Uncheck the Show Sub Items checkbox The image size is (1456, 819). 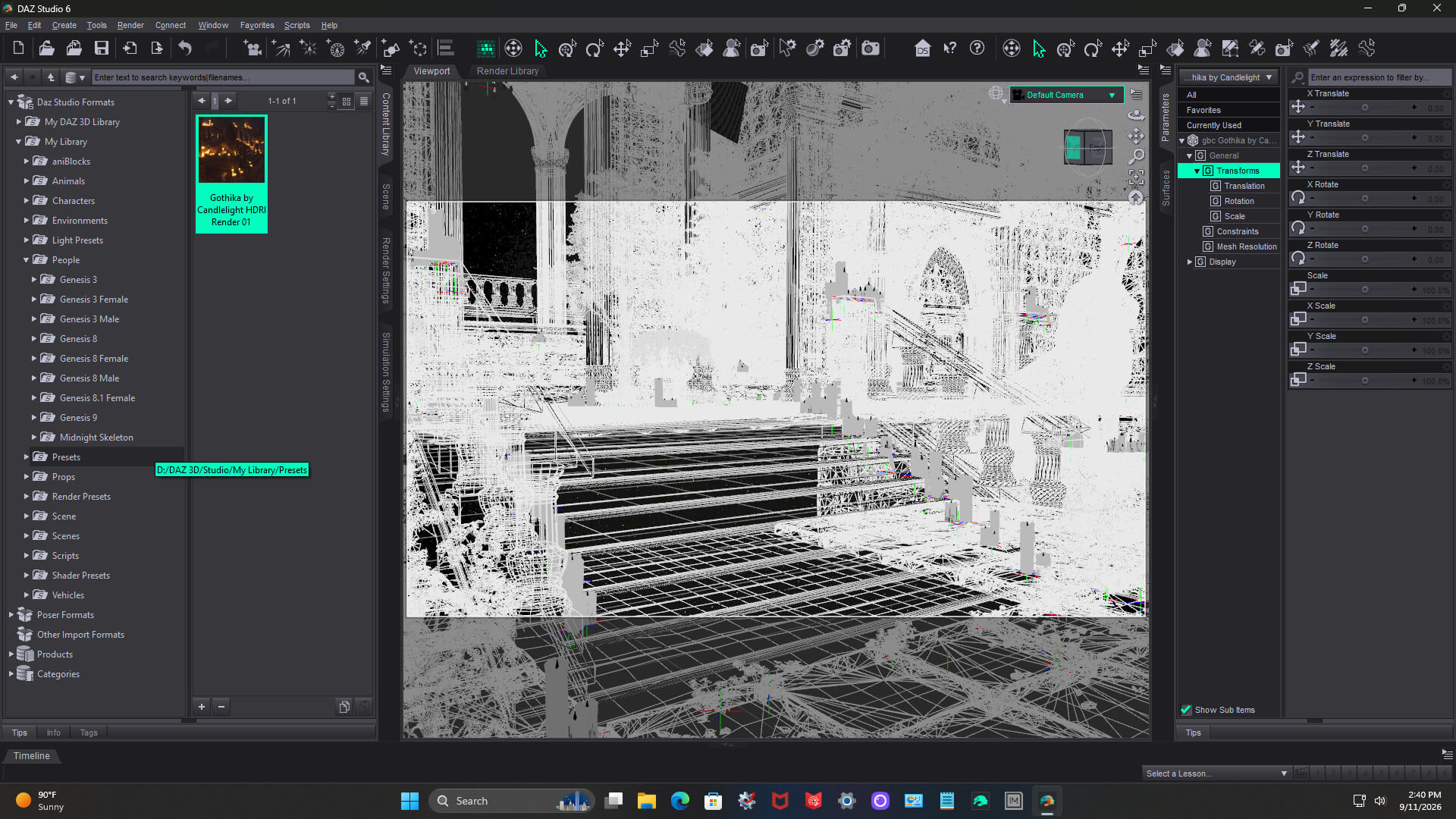1186,710
